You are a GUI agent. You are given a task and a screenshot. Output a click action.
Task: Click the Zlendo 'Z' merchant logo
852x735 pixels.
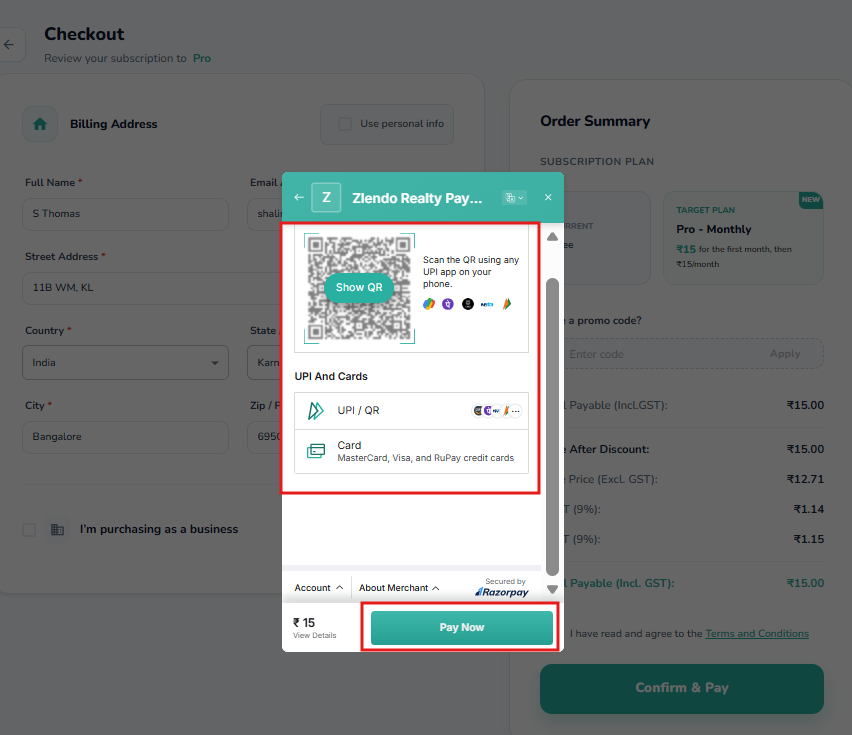tap(326, 198)
